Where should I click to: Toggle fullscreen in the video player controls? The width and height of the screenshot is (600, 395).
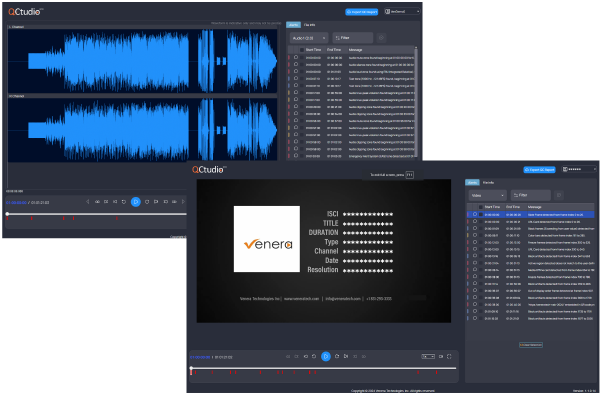pos(449,356)
